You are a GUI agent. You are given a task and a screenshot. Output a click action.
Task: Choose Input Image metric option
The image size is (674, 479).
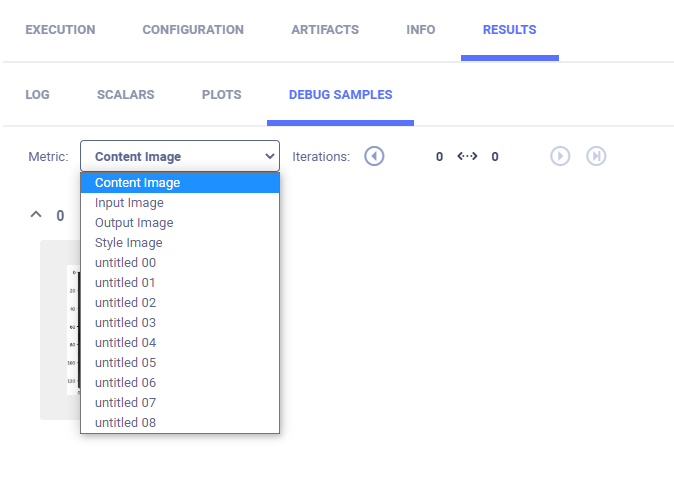(129, 203)
